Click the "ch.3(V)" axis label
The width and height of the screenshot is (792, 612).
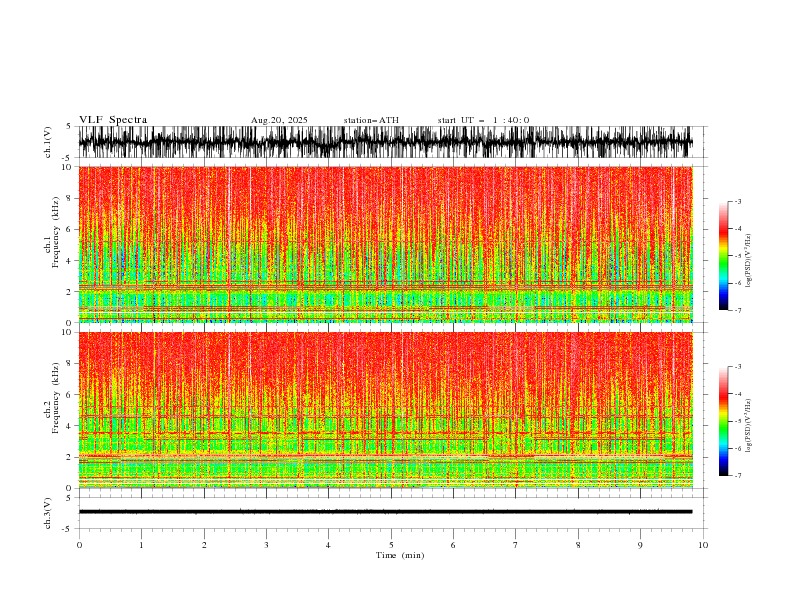pyautogui.click(x=48, y=513)
